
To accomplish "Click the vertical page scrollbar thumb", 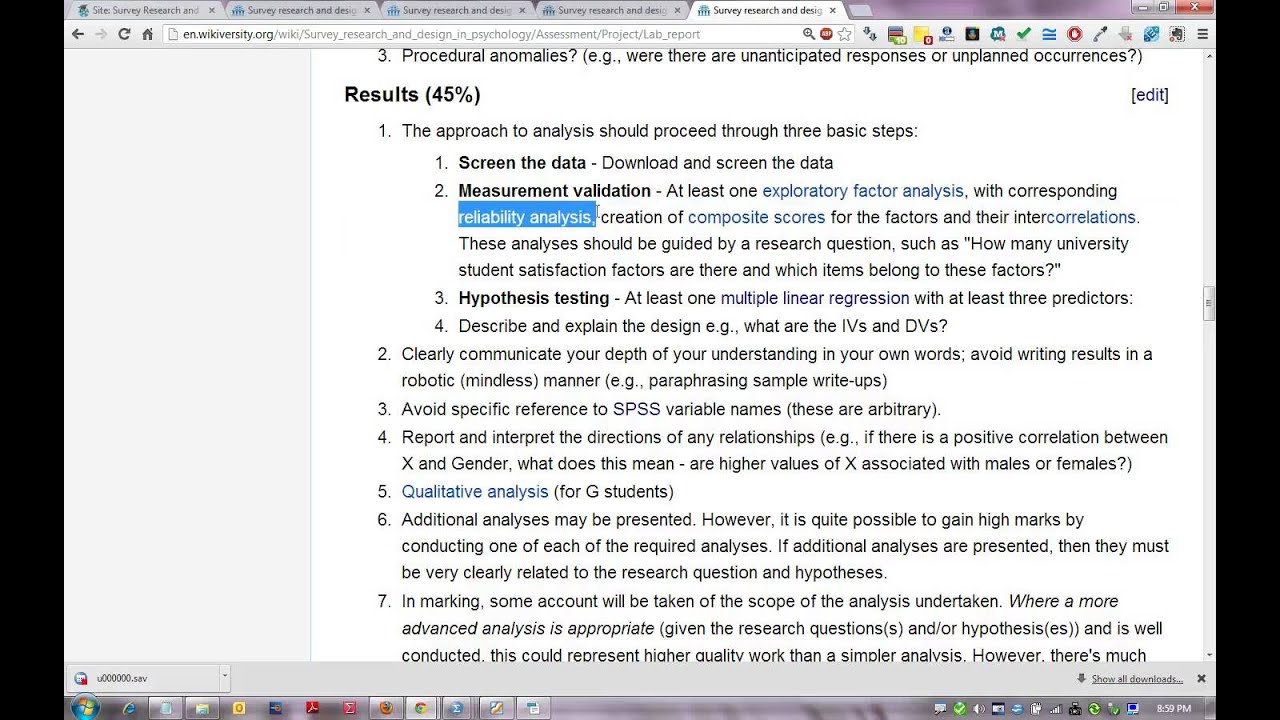I will [1209, 303].
